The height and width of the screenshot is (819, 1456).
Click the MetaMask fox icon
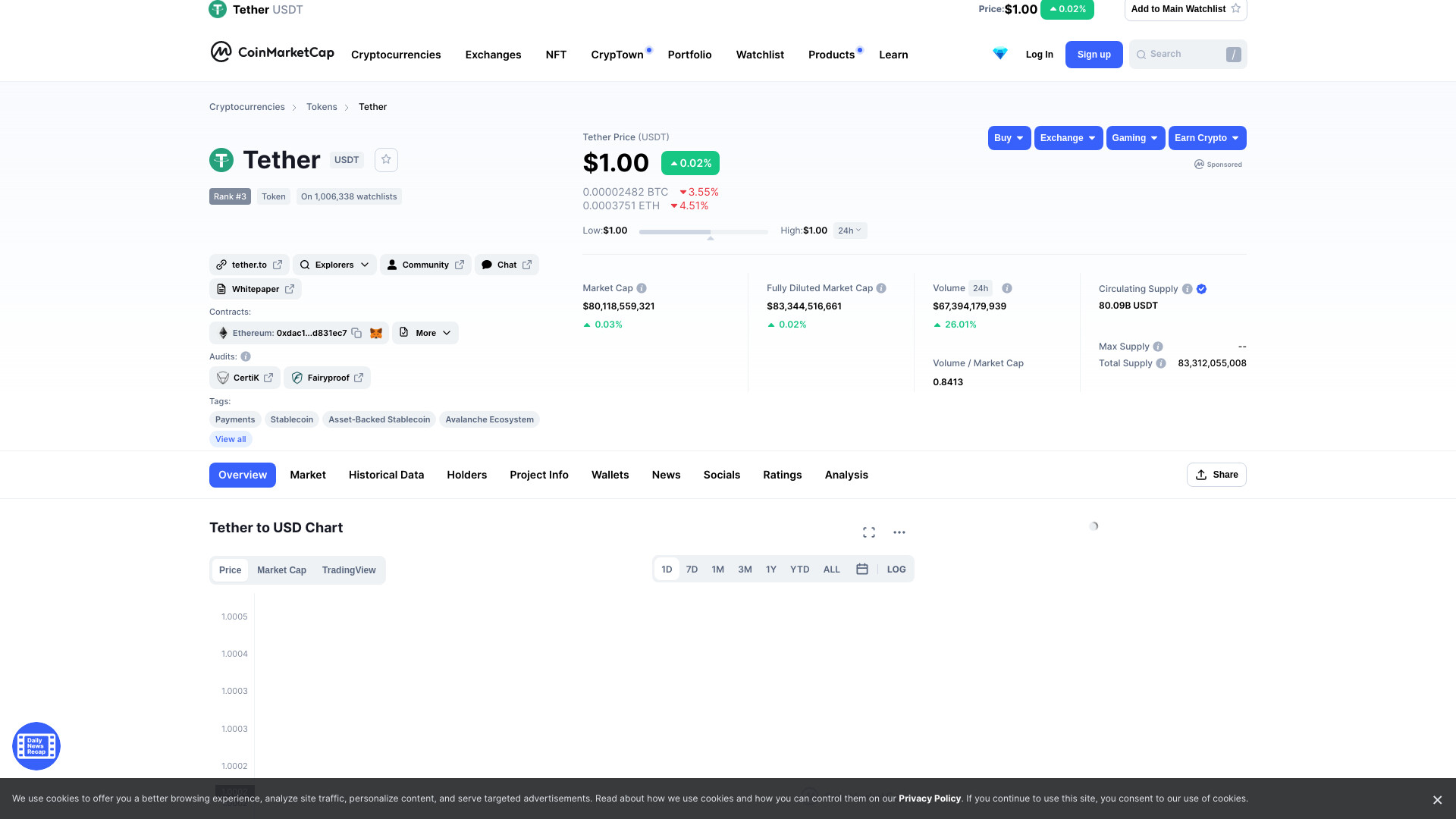[376, 333]
